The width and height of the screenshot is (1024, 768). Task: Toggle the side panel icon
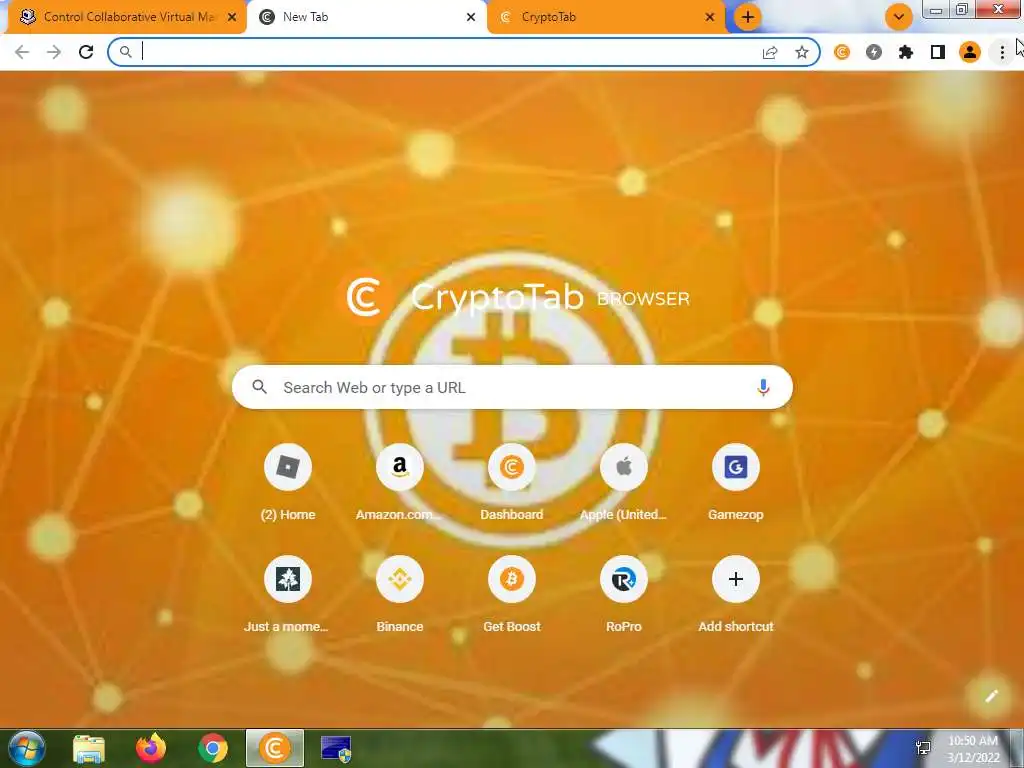pos(938,52)
